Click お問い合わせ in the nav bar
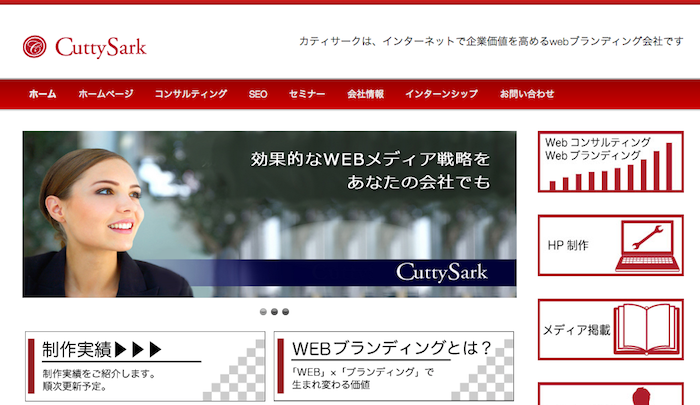700x405 pixels. [527, 94]
